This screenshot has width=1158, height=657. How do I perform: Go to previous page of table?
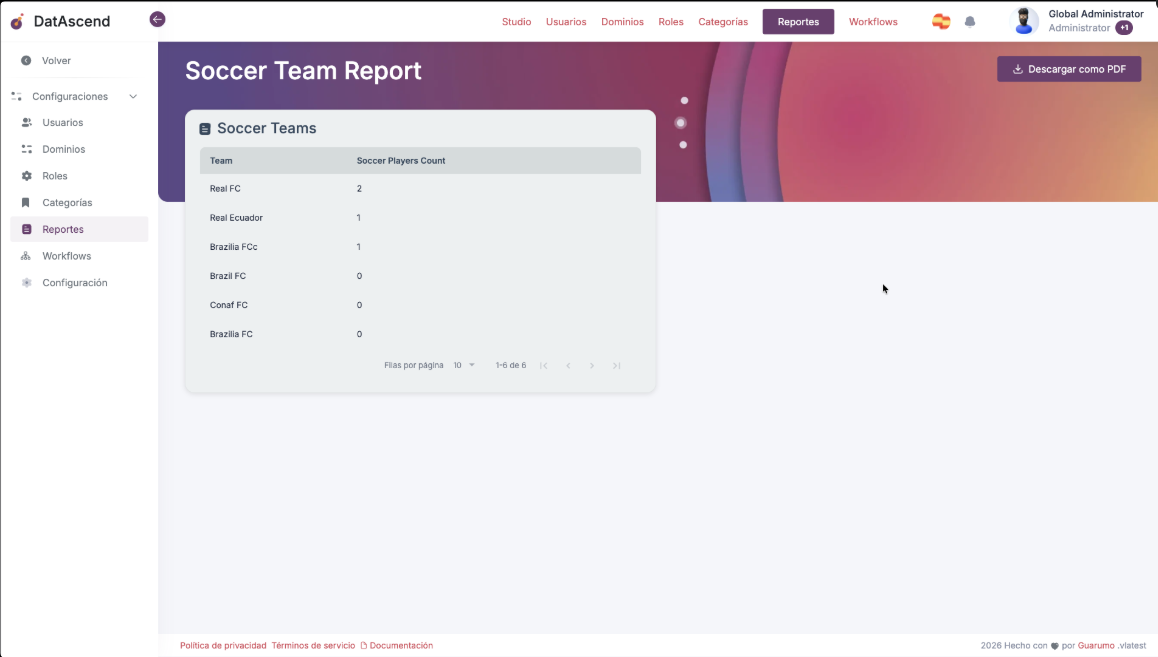coord(568,365)
